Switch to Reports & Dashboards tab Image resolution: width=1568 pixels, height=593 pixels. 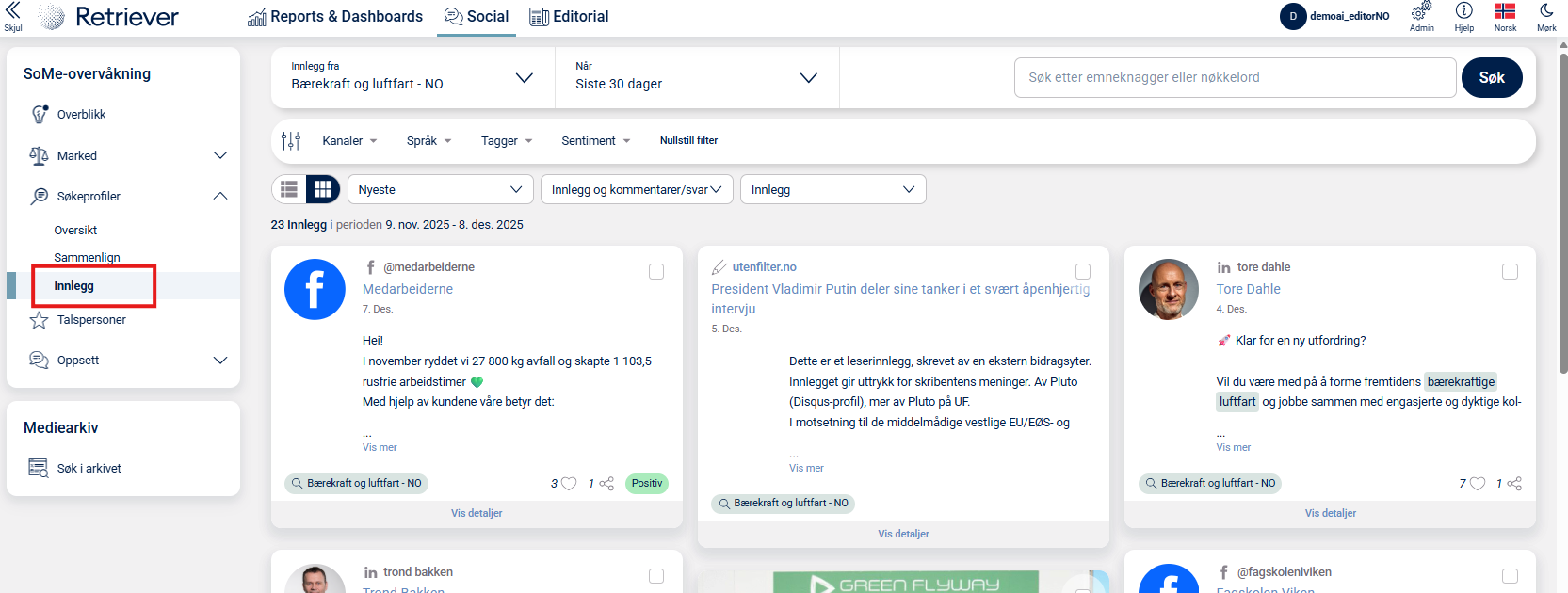[335, 17]
